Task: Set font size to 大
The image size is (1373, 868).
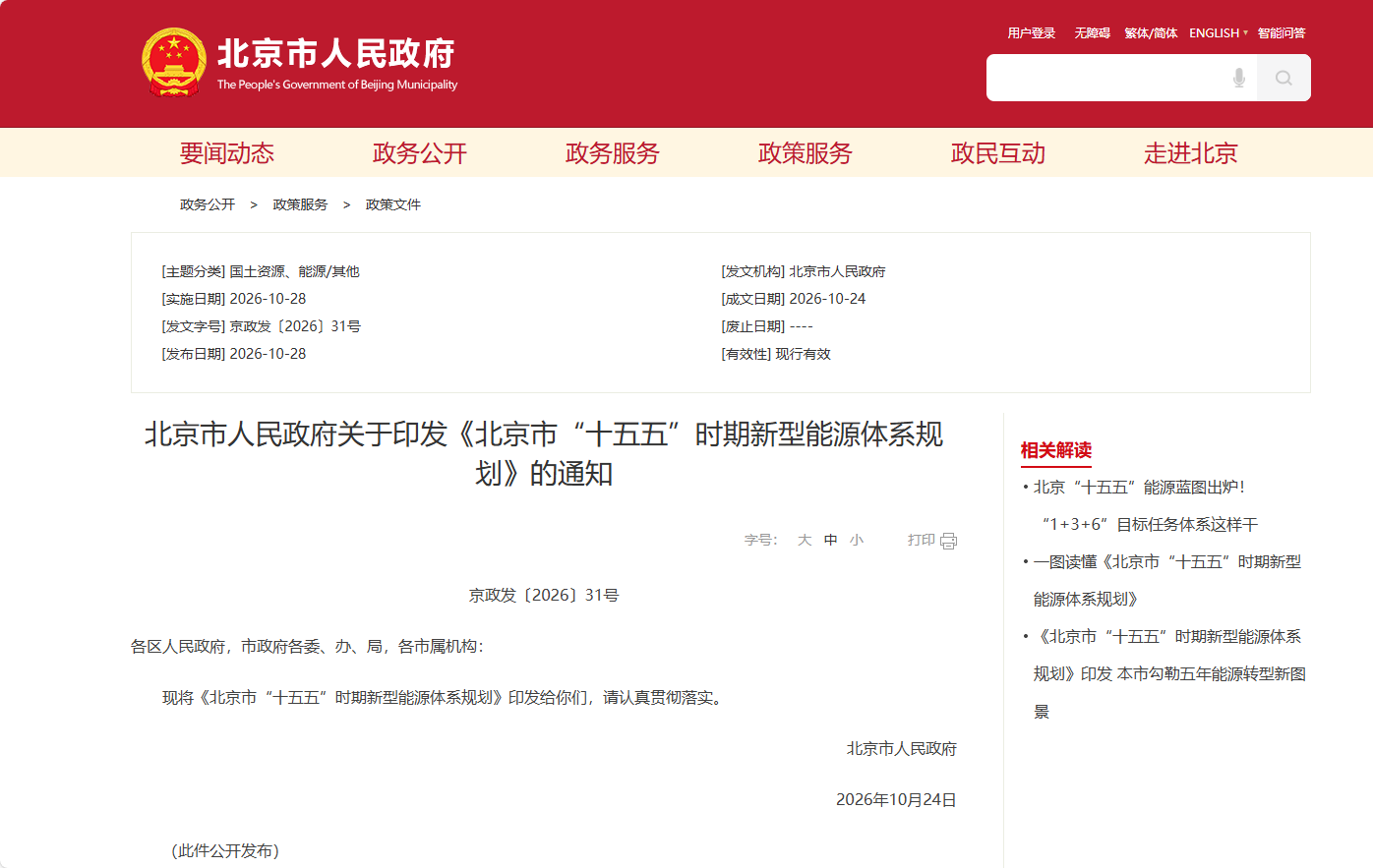Action: pos(805,540)
